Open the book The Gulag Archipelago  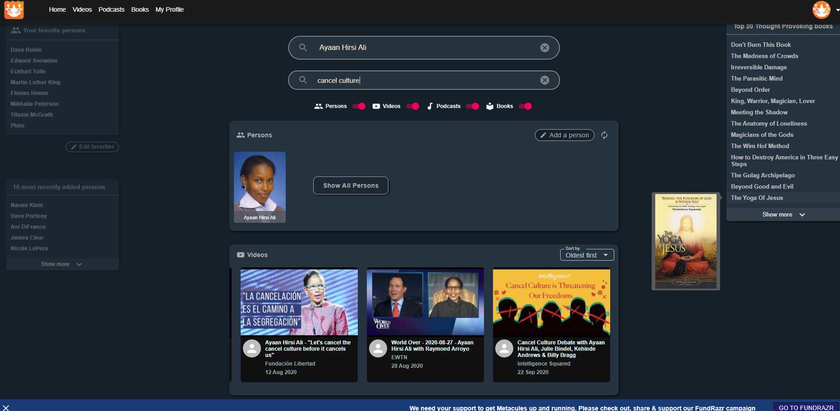(763, 175)
